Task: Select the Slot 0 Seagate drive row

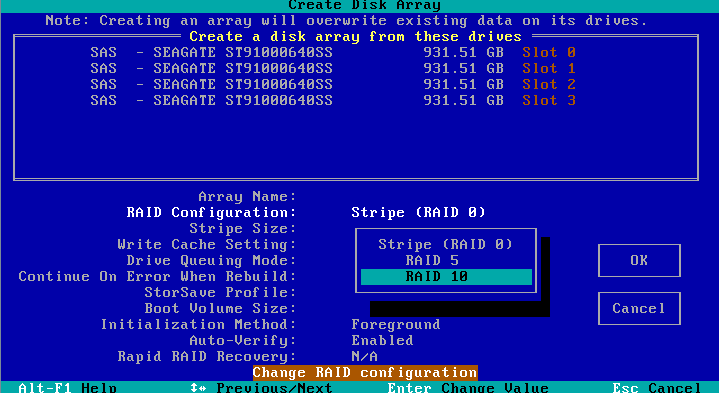Action: [x=333, y=52]
